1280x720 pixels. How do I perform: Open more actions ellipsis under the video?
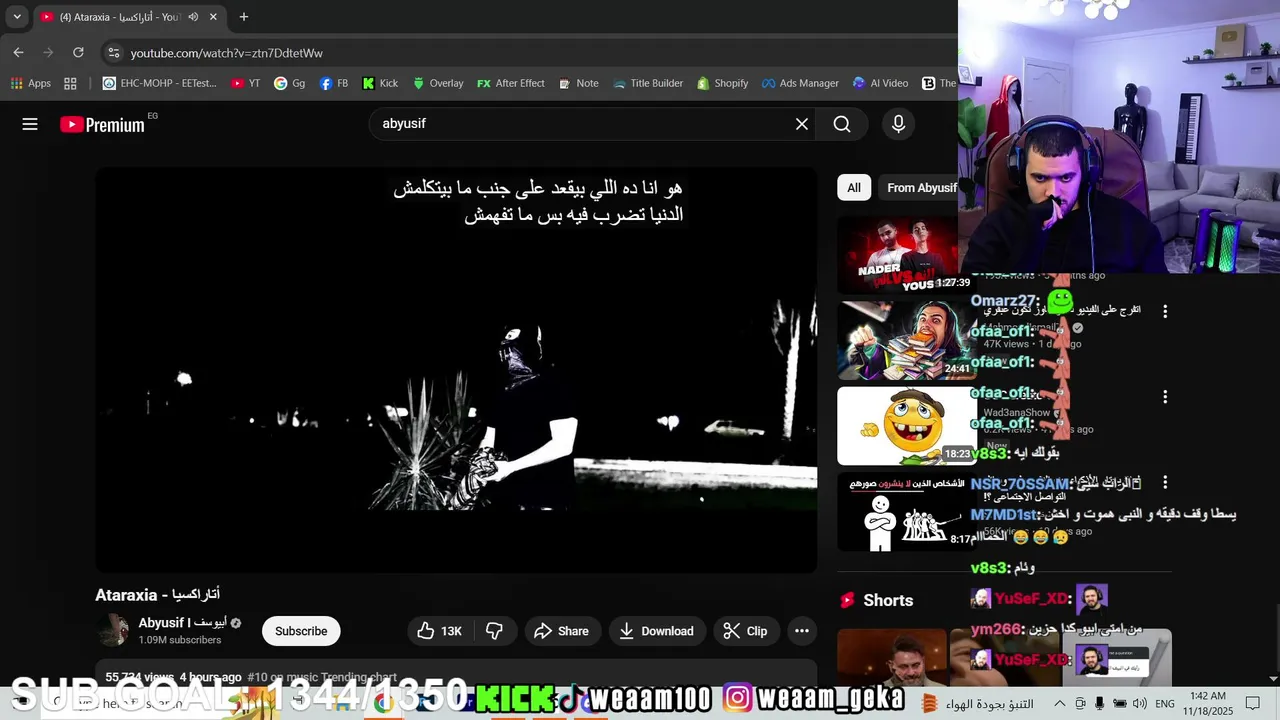pos(802,631)
